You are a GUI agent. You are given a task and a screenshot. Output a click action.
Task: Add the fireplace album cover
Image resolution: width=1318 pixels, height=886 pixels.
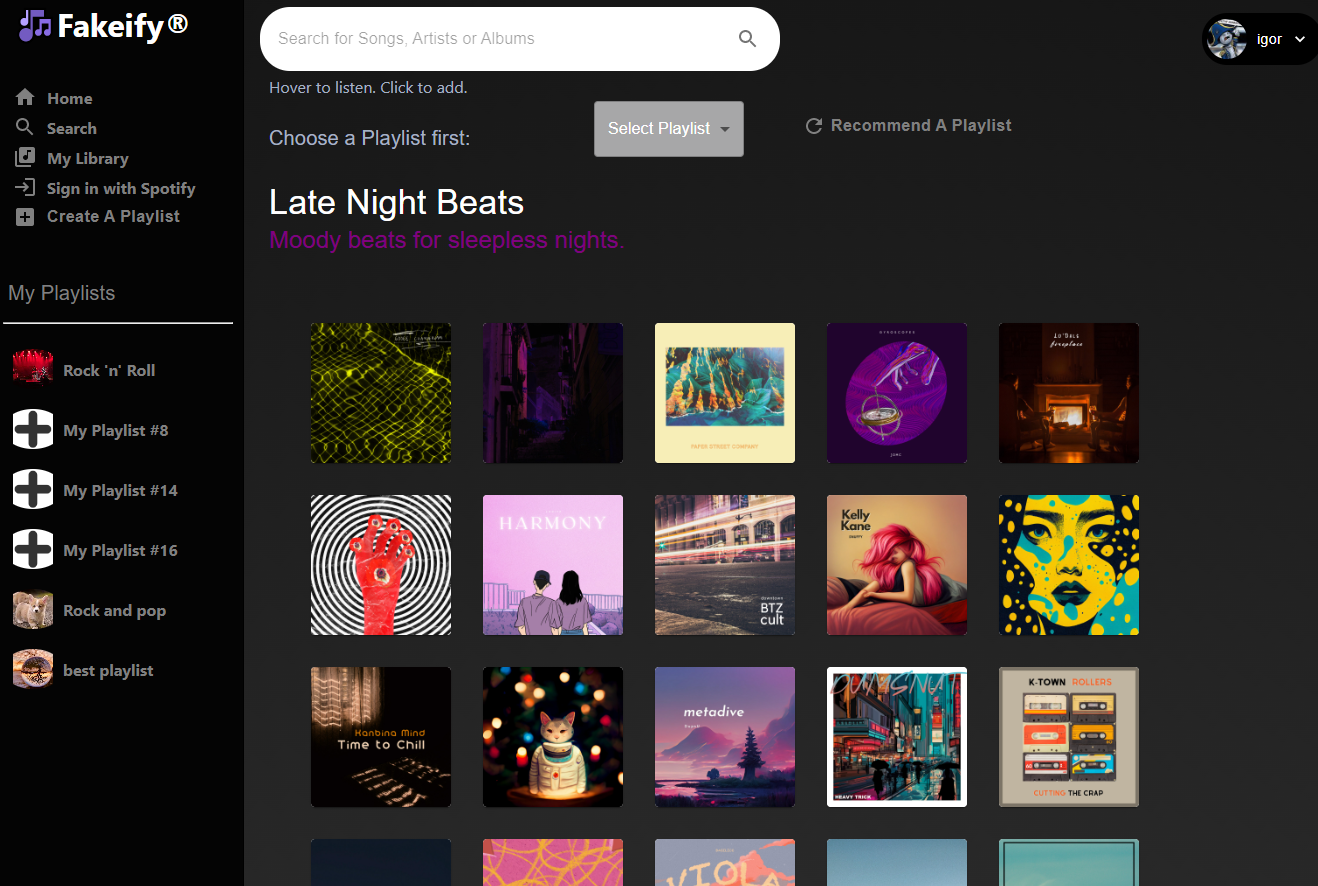point(1069,393)
